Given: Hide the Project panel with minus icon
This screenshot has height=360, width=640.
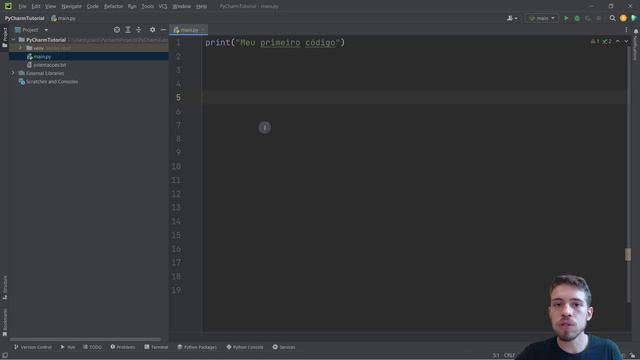Looking at the screenshot, I should 163,30.
